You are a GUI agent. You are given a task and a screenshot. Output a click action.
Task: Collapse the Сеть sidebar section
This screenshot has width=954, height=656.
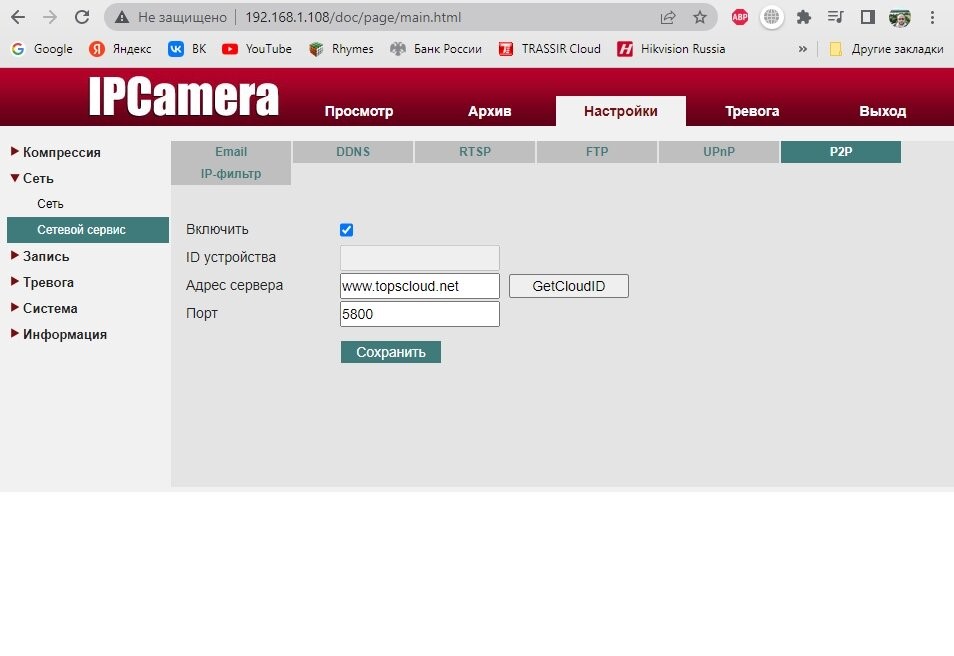pyautogui.click(x=33, y=178)
